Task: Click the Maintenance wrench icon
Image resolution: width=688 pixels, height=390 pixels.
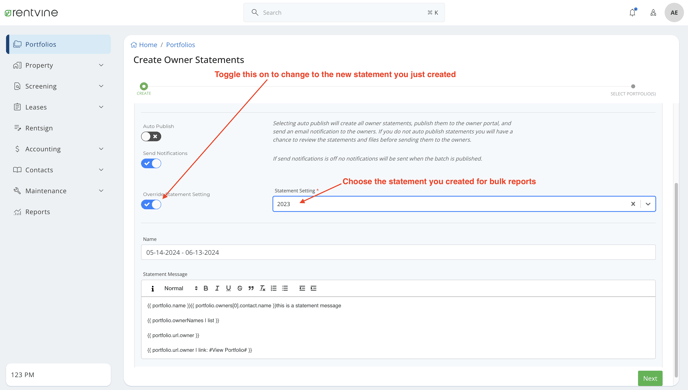Action: tap(17, 191)
